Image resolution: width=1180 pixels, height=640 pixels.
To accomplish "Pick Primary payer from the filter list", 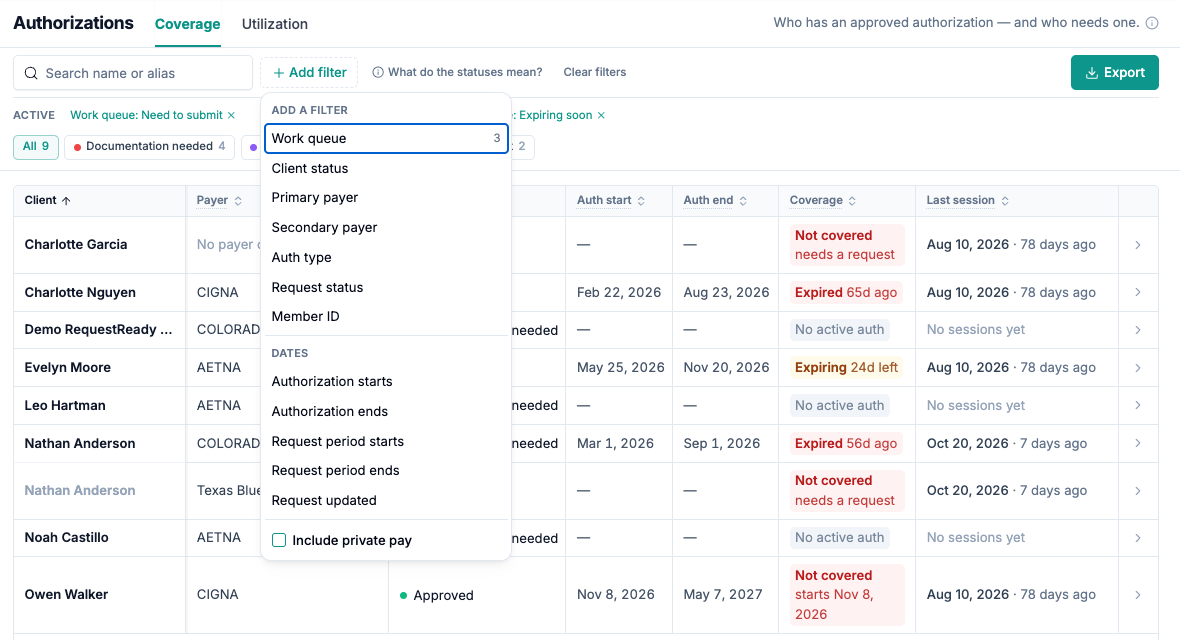I will [386, 198].
